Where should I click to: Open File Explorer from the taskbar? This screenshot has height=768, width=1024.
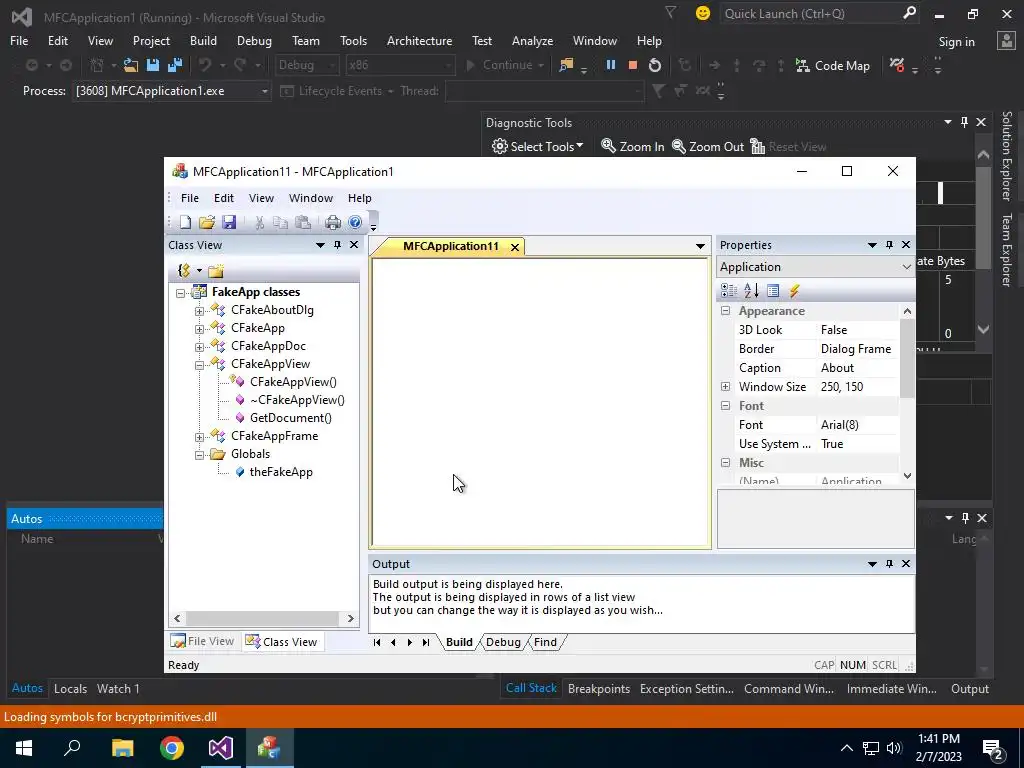[x=122, y=748]
